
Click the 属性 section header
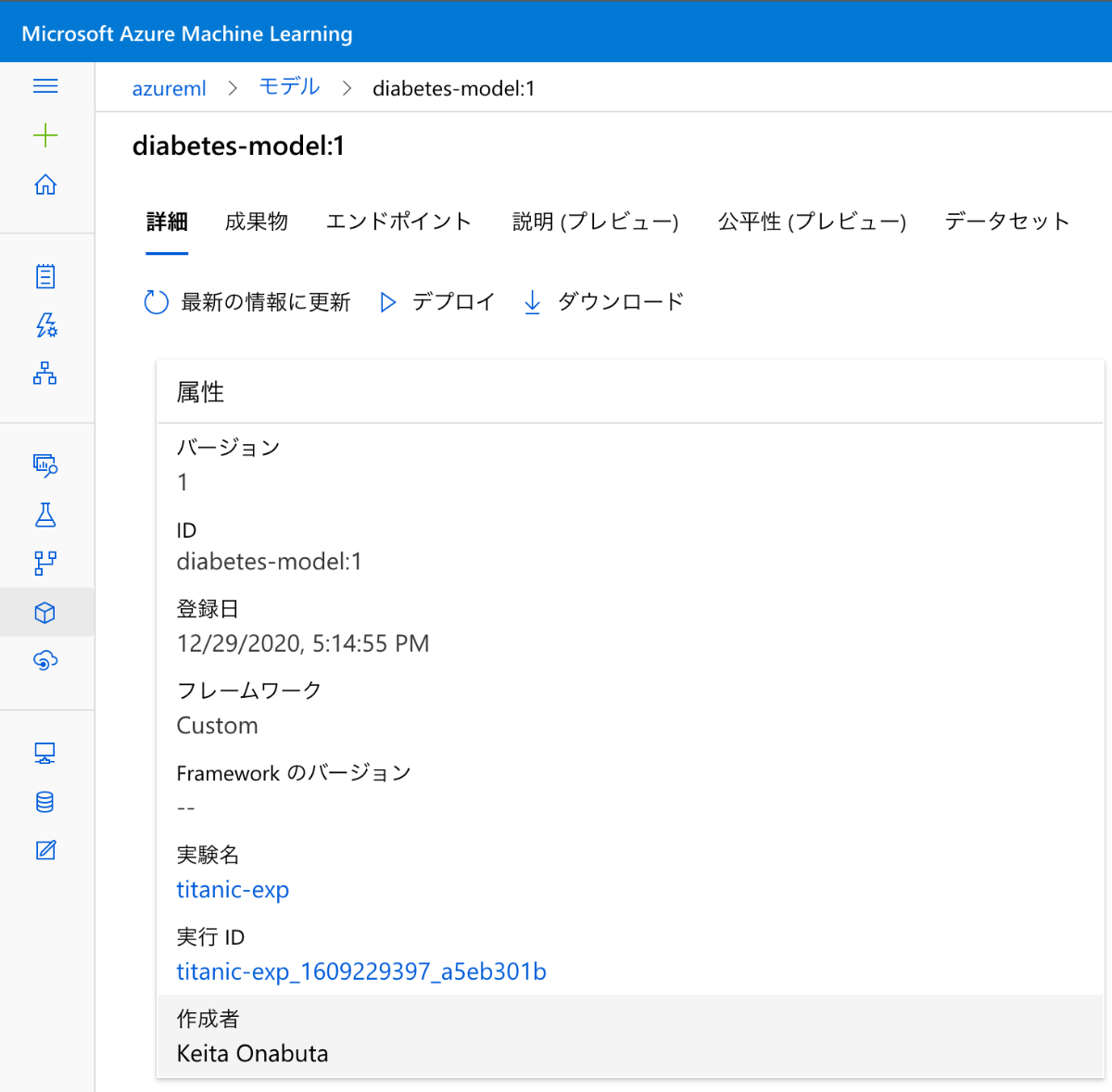click(x=200, y=392)
